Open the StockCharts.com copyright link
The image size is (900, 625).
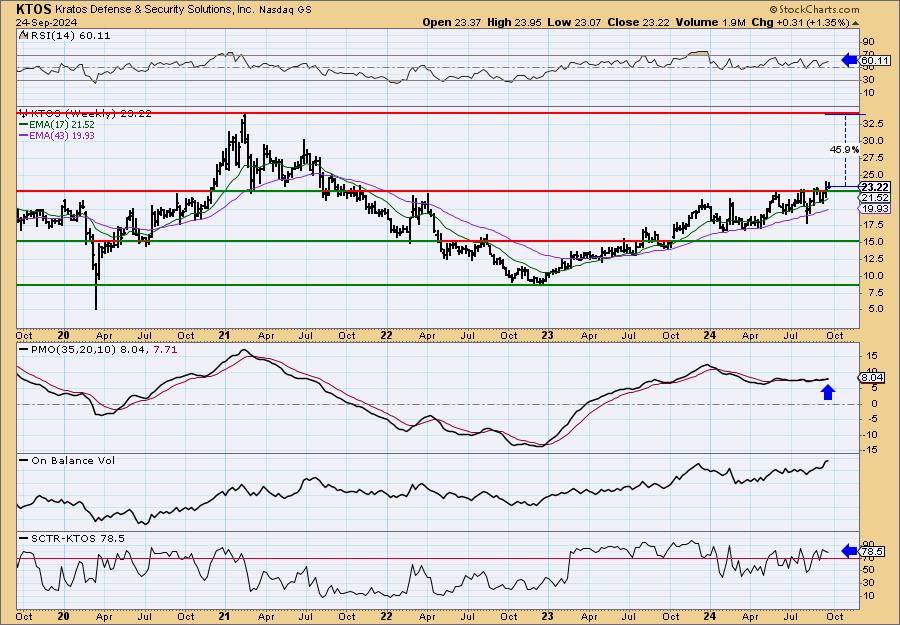(814, 9)
